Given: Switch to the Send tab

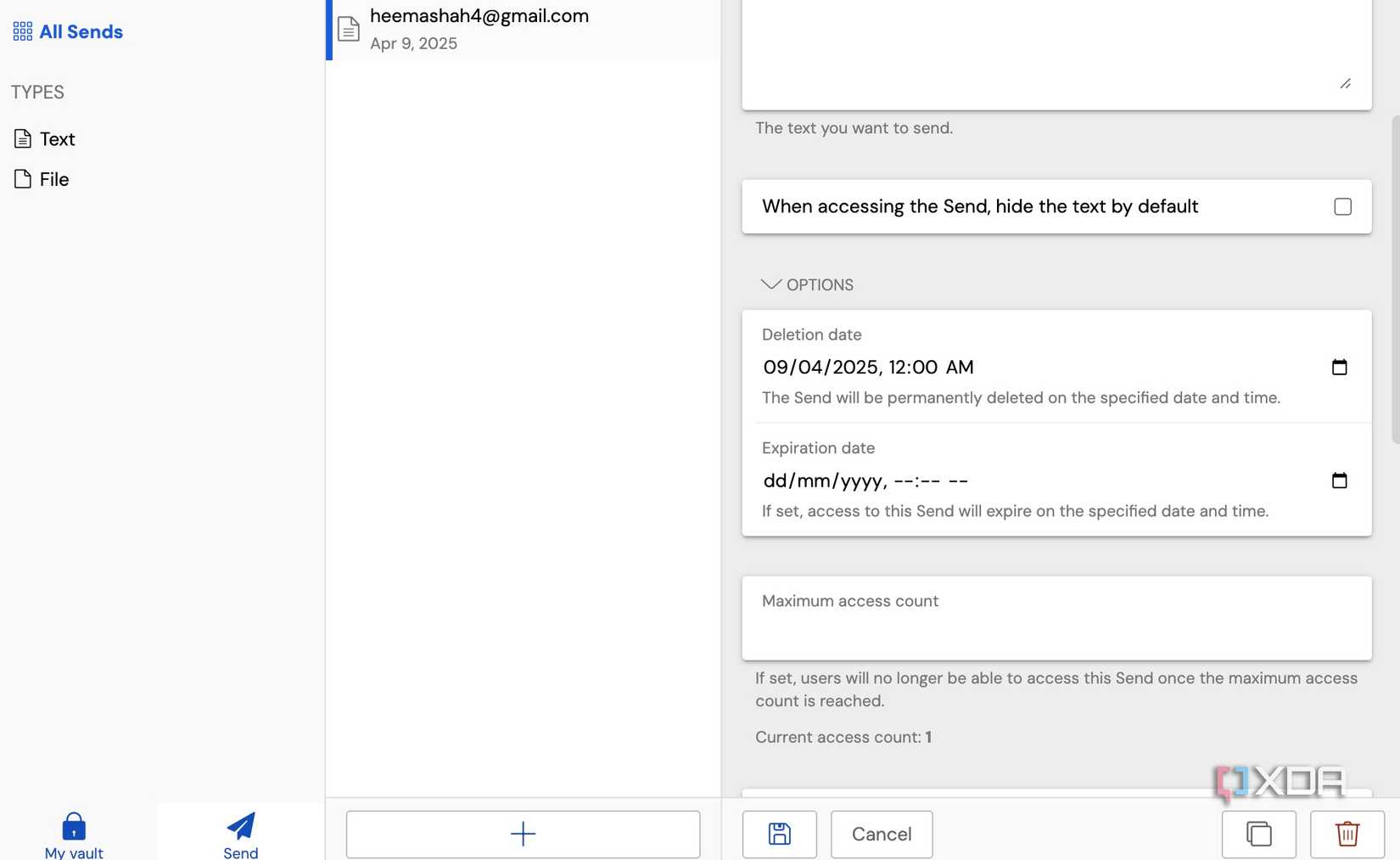Looking at the screenshot, I should [241, 835].
